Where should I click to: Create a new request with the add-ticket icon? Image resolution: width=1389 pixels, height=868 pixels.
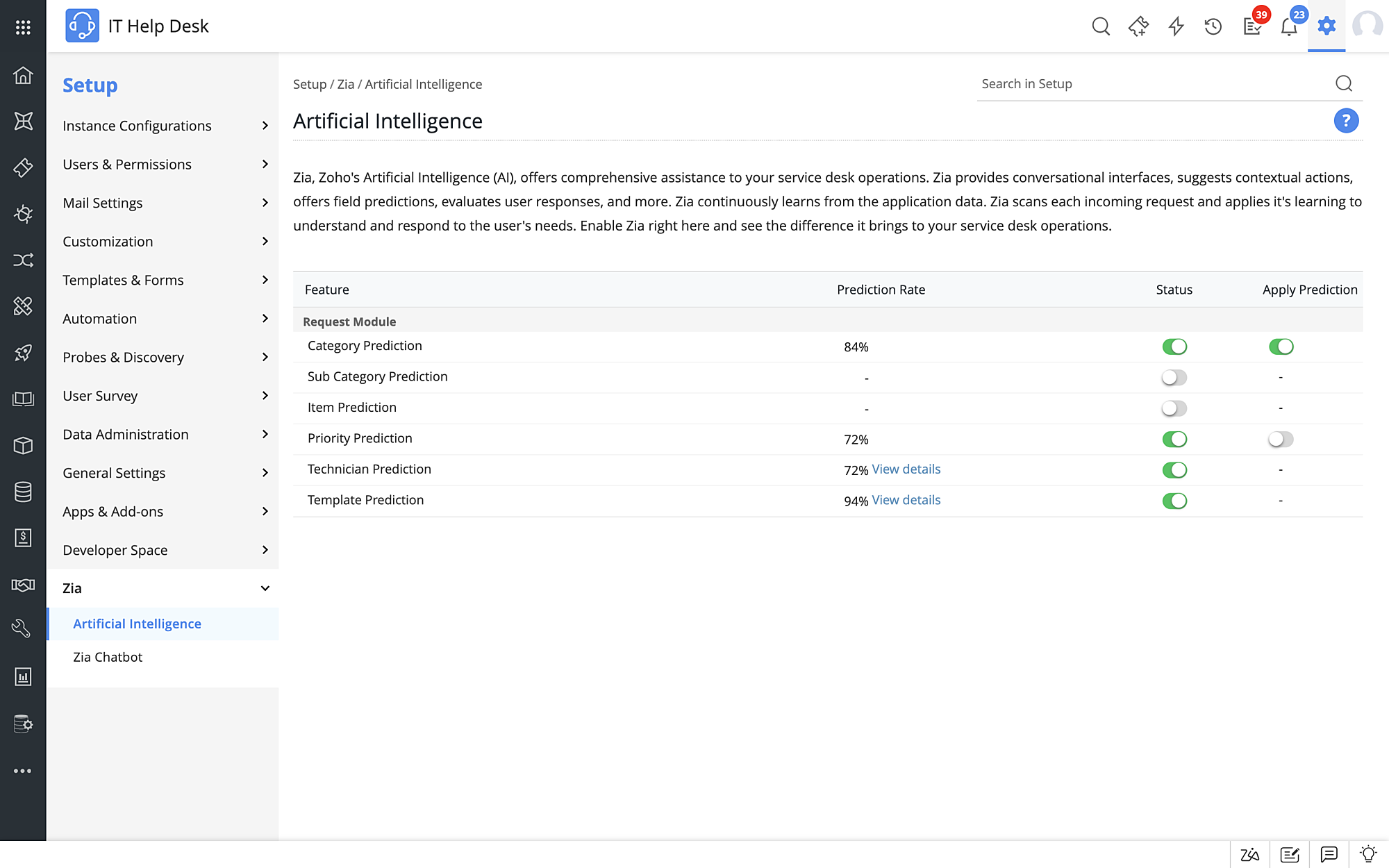[x=1139, y=26]
